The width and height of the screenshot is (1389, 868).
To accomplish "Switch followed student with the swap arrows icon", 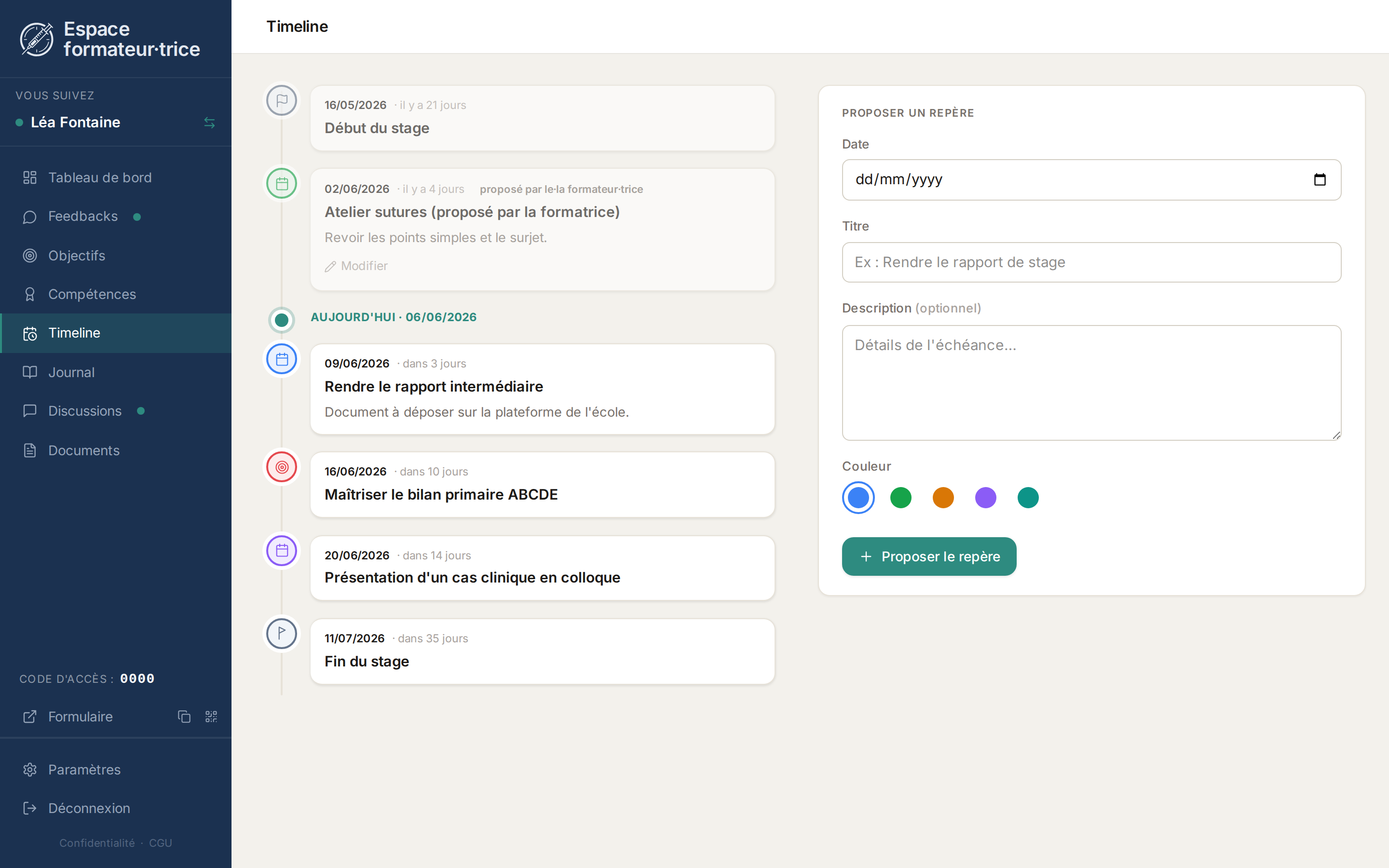I will coord(209,122).
